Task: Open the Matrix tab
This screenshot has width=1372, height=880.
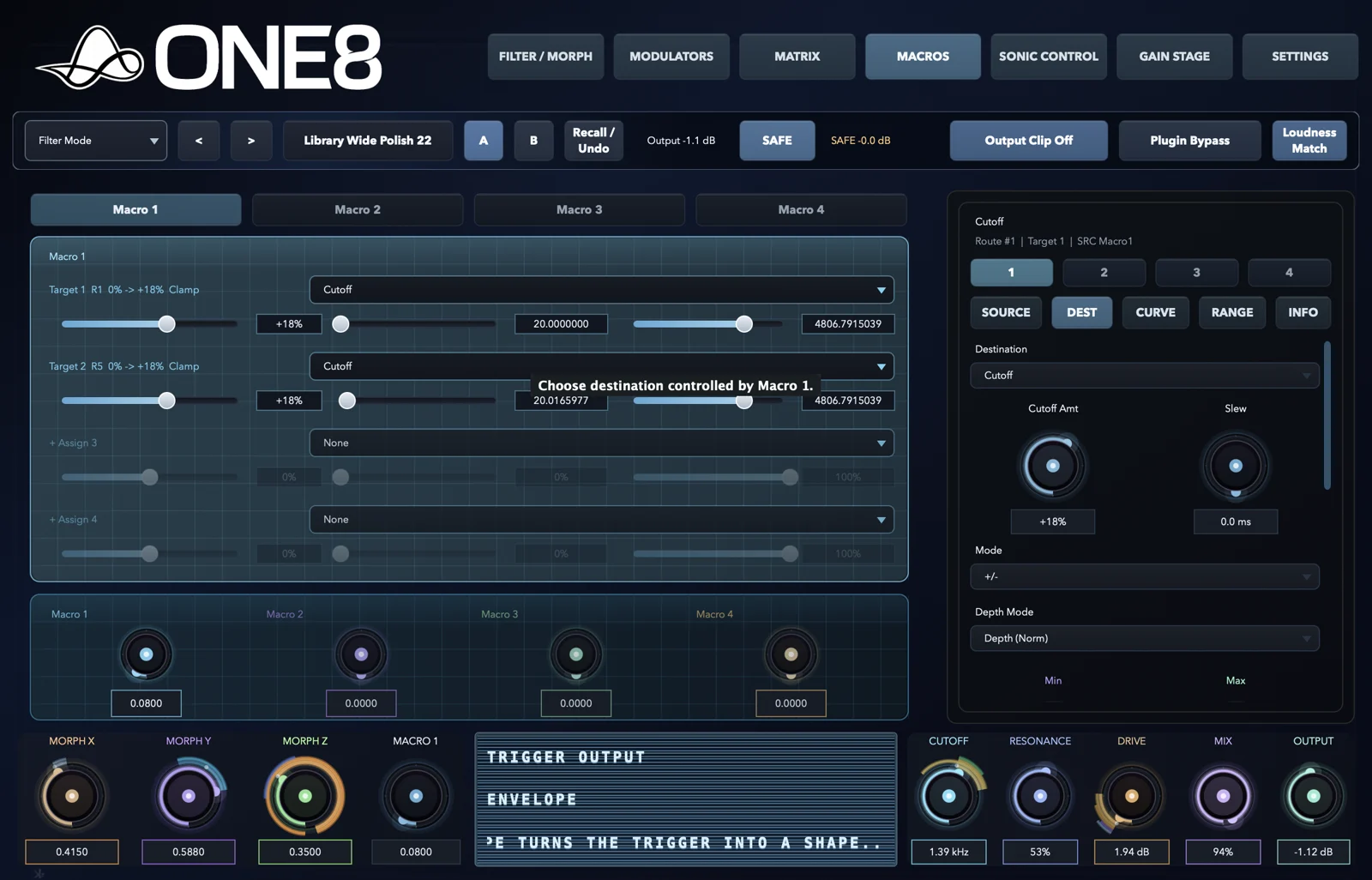Action: tap(797, 57)
